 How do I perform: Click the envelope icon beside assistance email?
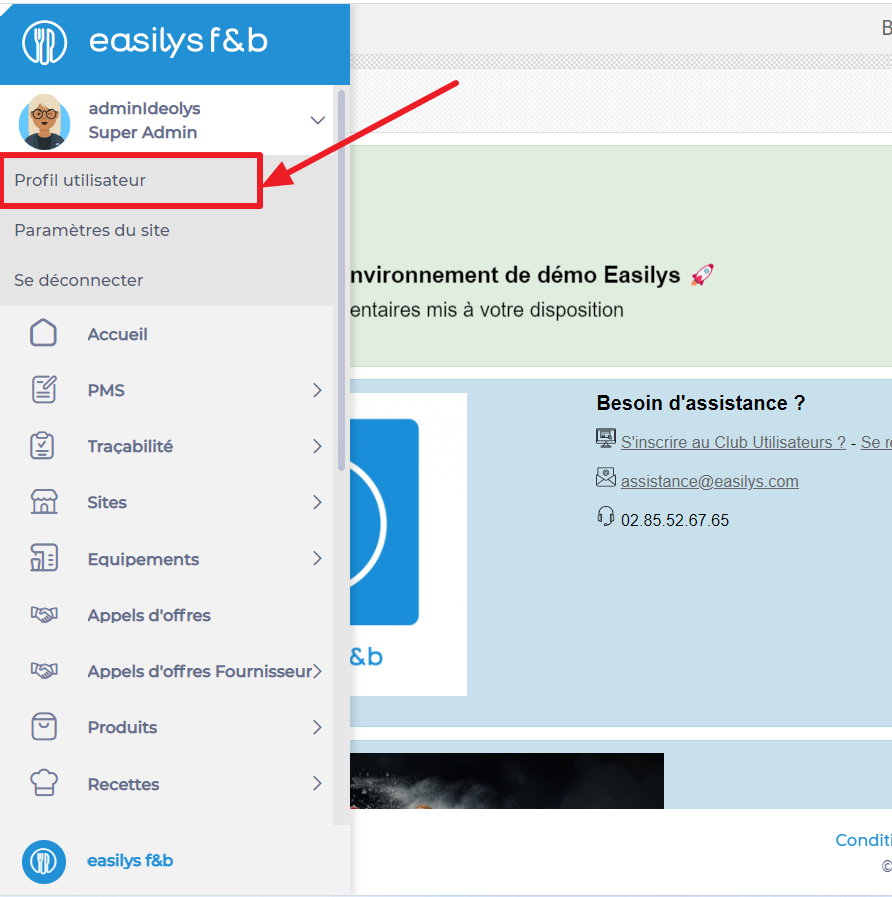click(x=605, y=478)
